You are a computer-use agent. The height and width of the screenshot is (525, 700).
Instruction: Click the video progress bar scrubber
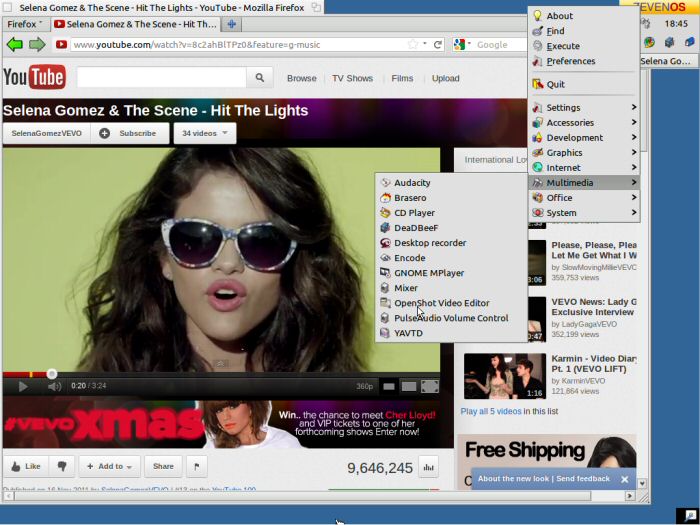52,374
